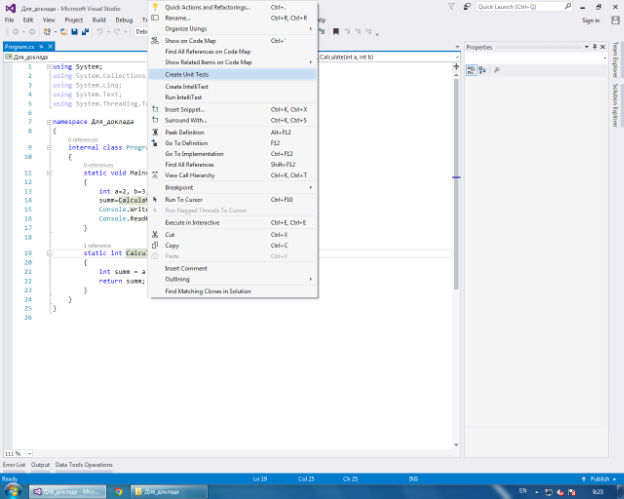The image size is (624, 499).
Task: Toggle pin on the Program.cs tab
Action: coord(41,46)
